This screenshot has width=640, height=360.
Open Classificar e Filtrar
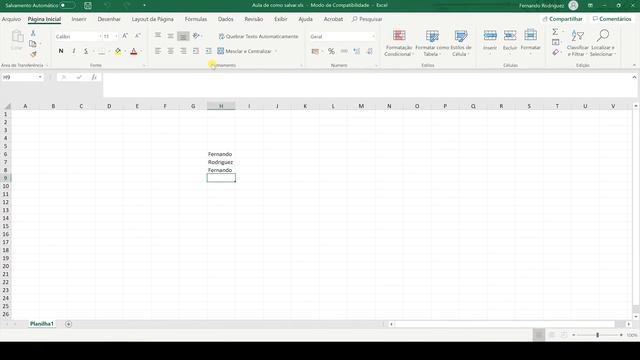click(x=578, y=42)
